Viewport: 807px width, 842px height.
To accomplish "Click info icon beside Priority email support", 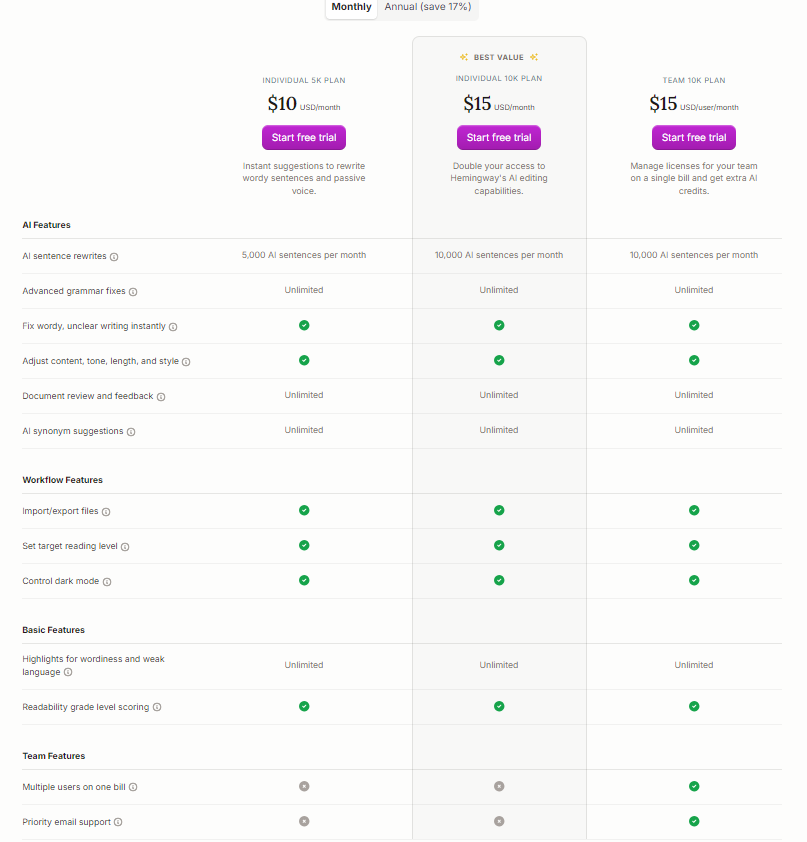I will point(118,823).
